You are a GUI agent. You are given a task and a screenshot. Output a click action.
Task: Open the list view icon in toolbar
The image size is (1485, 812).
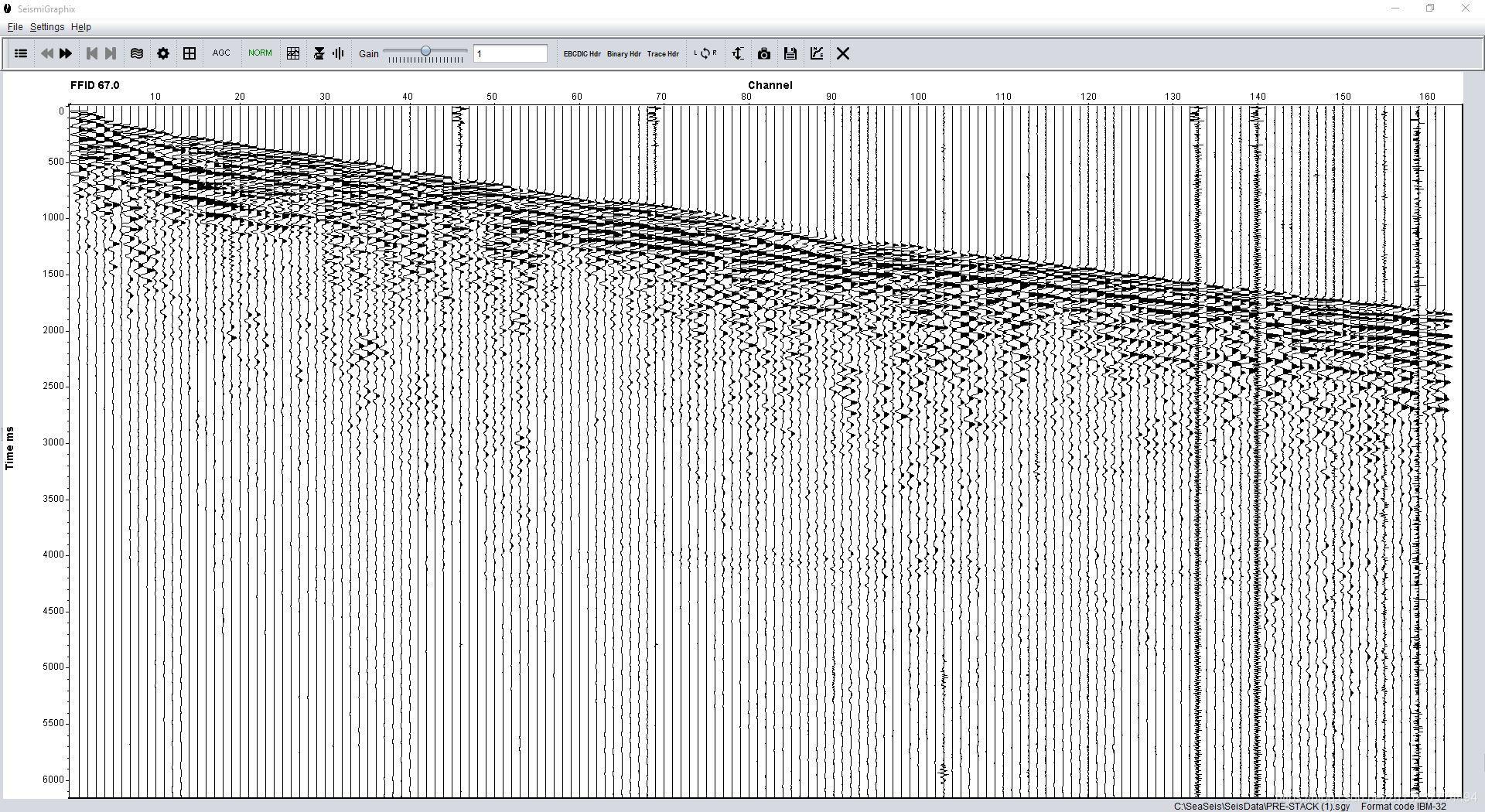coord(21,53)
